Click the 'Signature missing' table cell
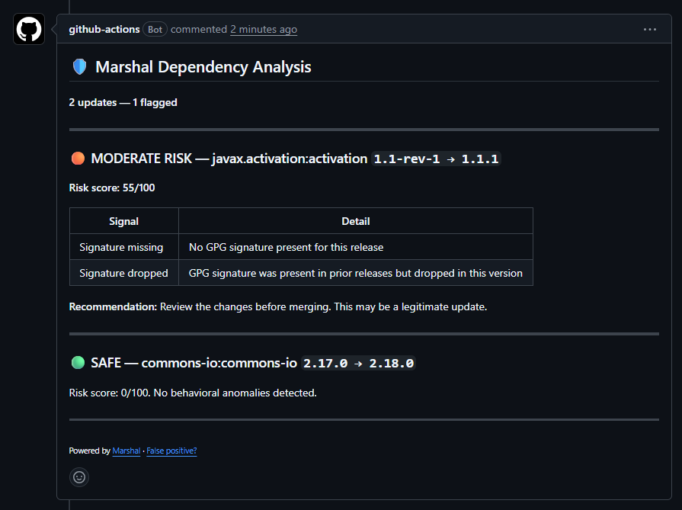 (x=124, y=247)
